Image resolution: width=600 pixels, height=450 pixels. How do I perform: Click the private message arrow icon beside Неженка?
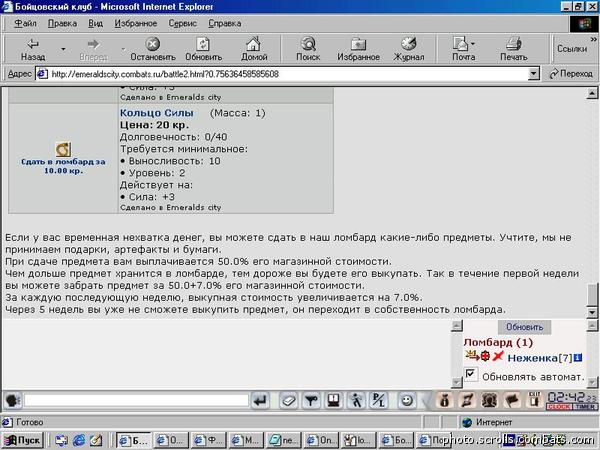click(x=472, y=356)
